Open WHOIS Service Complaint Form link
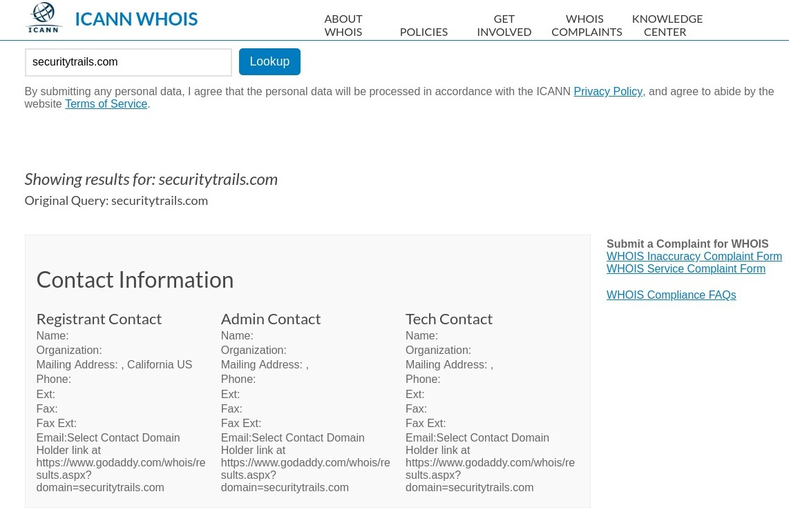Image resolution: width=789 pixels, height=514 pixels. coord(686,269)
